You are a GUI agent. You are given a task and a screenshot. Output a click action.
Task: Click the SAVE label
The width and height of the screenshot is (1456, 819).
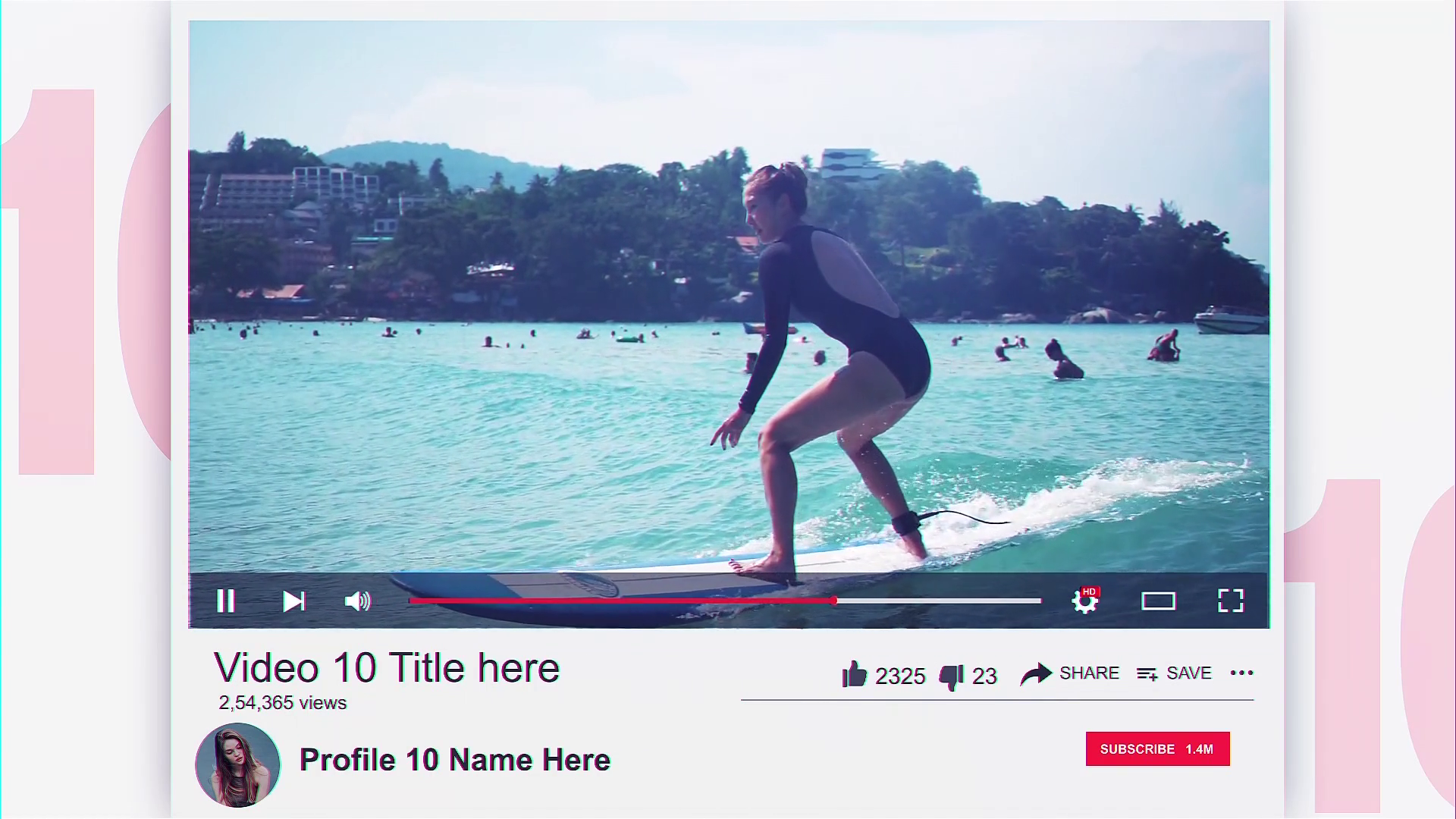tap(1189, 673)
